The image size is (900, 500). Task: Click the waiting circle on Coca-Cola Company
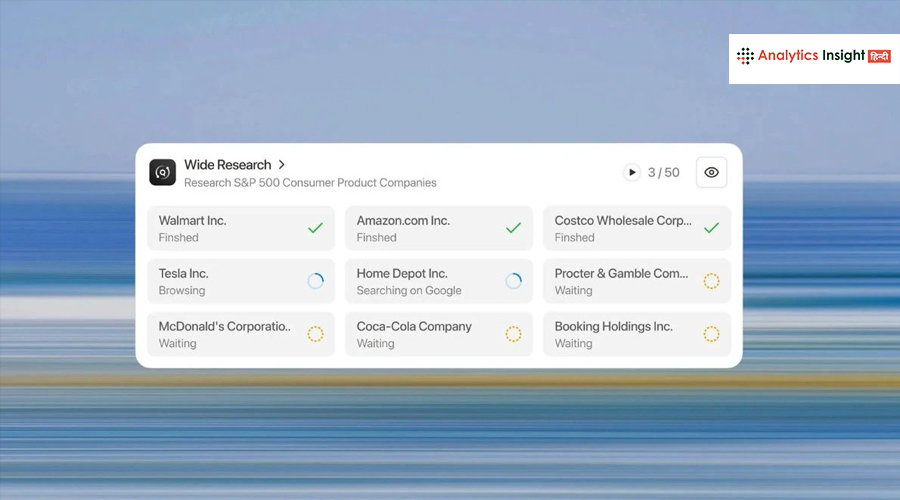tap(513, 334)
